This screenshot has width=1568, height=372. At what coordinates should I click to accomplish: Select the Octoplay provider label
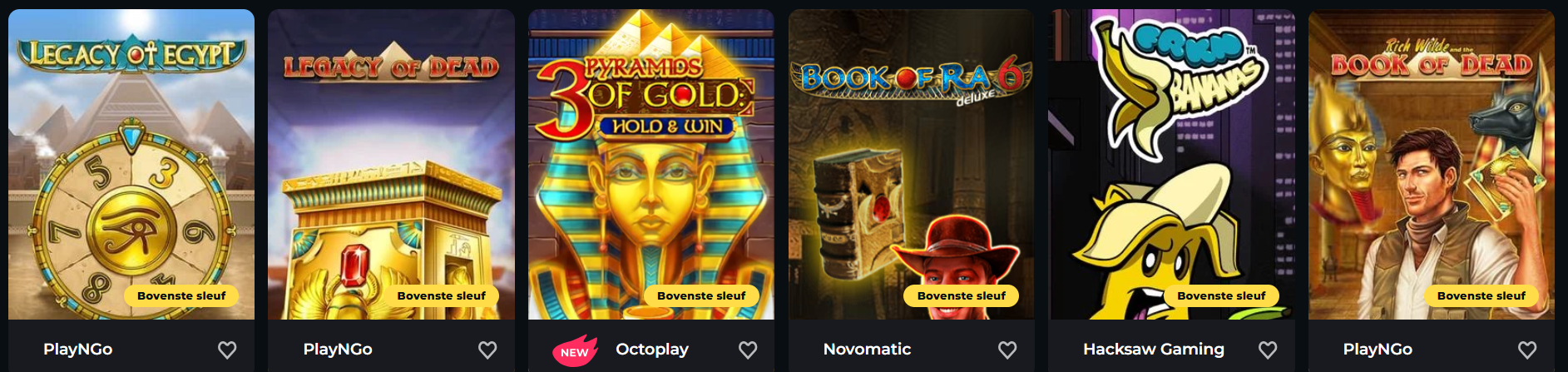pyautogui.click(x=652, y=350)
